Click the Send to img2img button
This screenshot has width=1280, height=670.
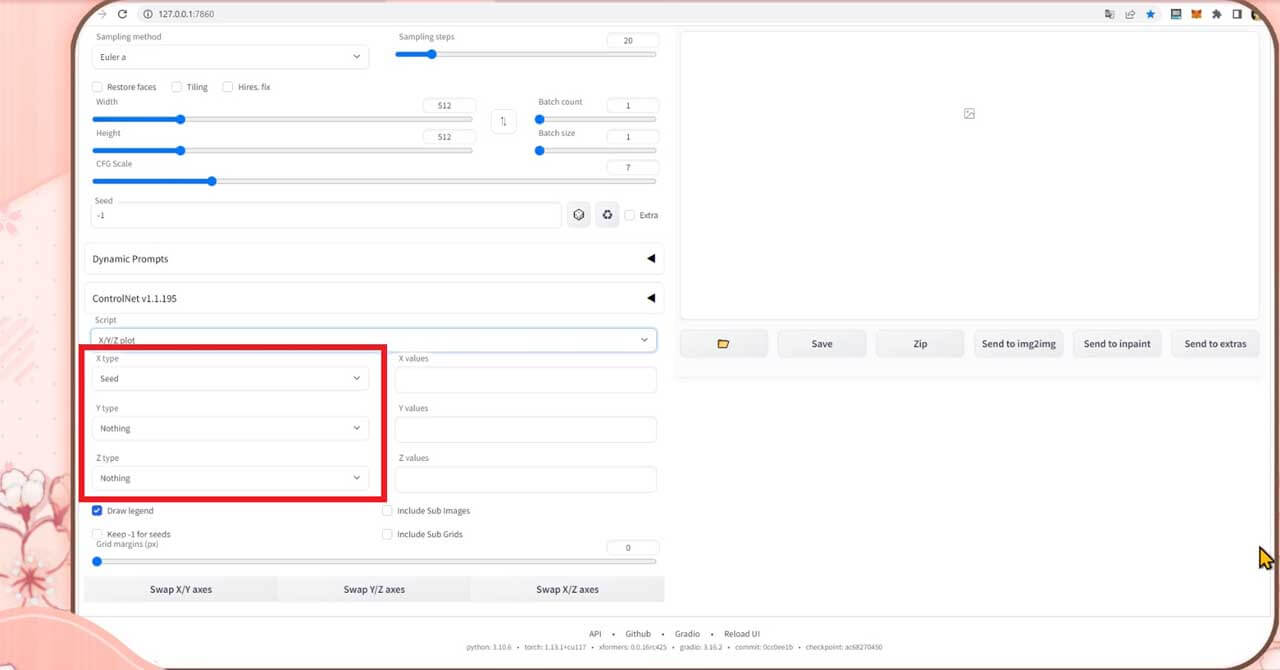[x=1018, y=344]
